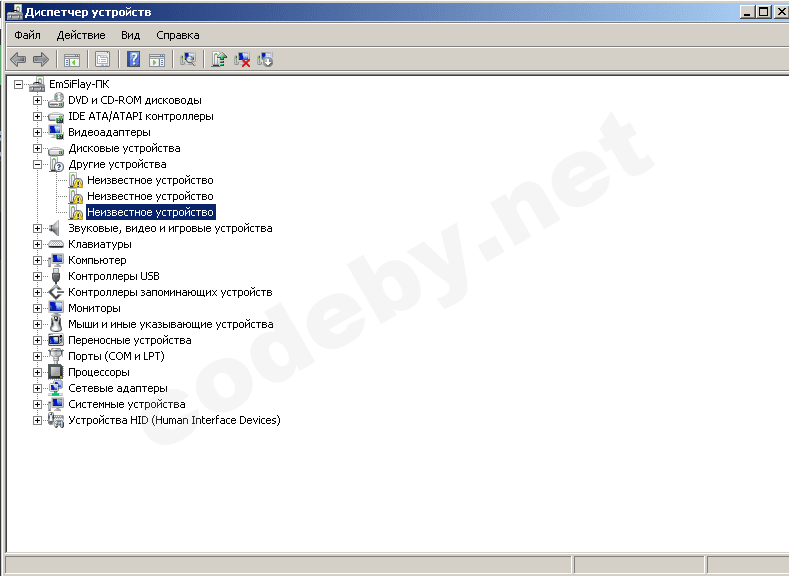
Task: Select the Процессоры label
Action: [x=99, y=372]
